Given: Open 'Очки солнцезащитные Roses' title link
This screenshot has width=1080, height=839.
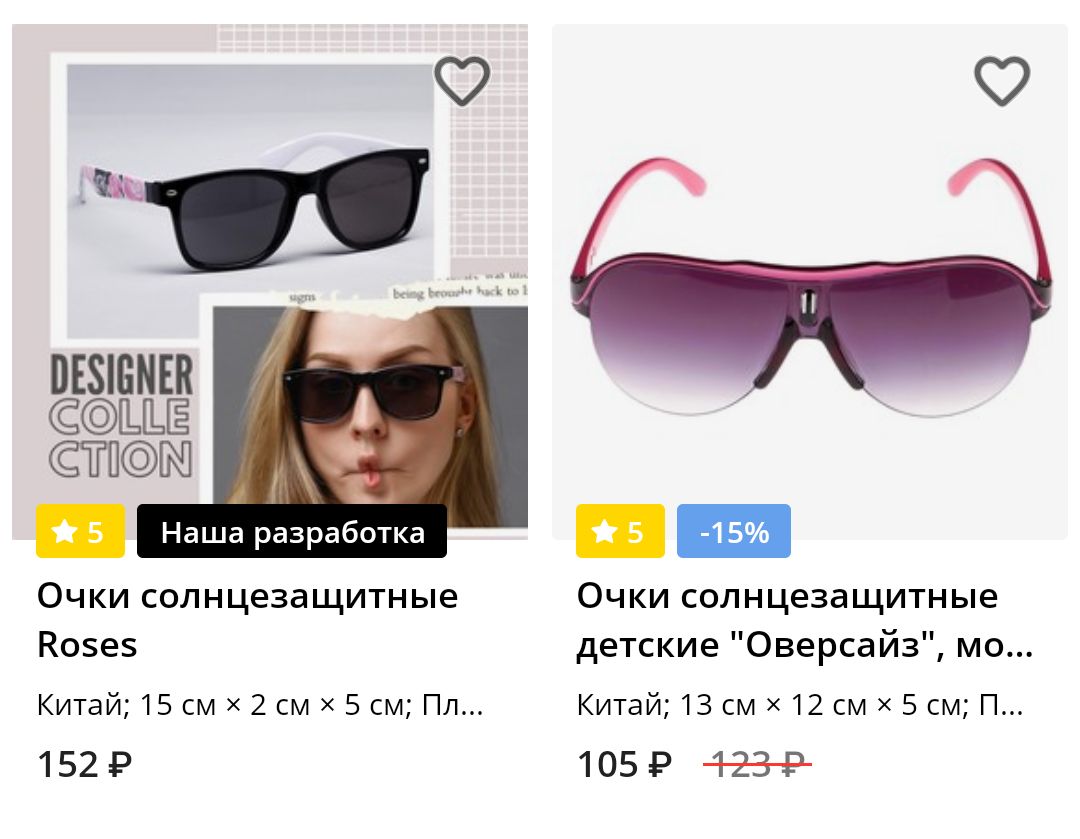Looking at the screenshot, I should (x=247, y=620).
